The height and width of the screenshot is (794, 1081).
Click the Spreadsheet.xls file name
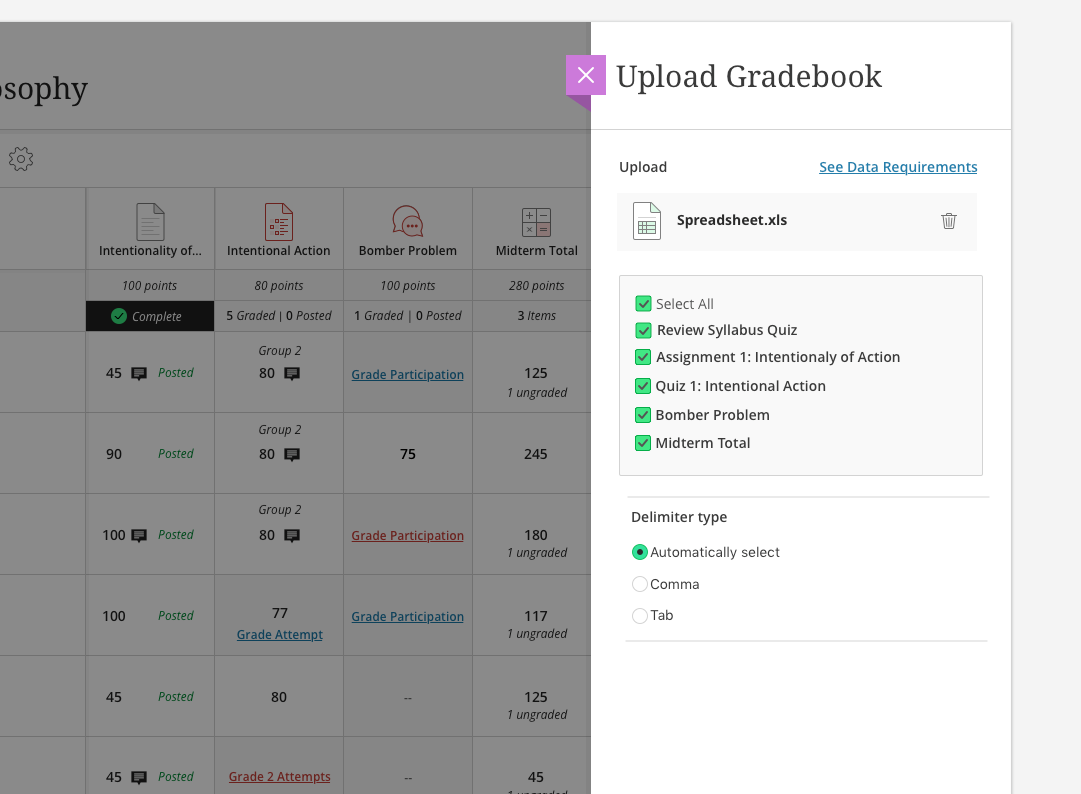pyautogui.click(x=731, y=220)
